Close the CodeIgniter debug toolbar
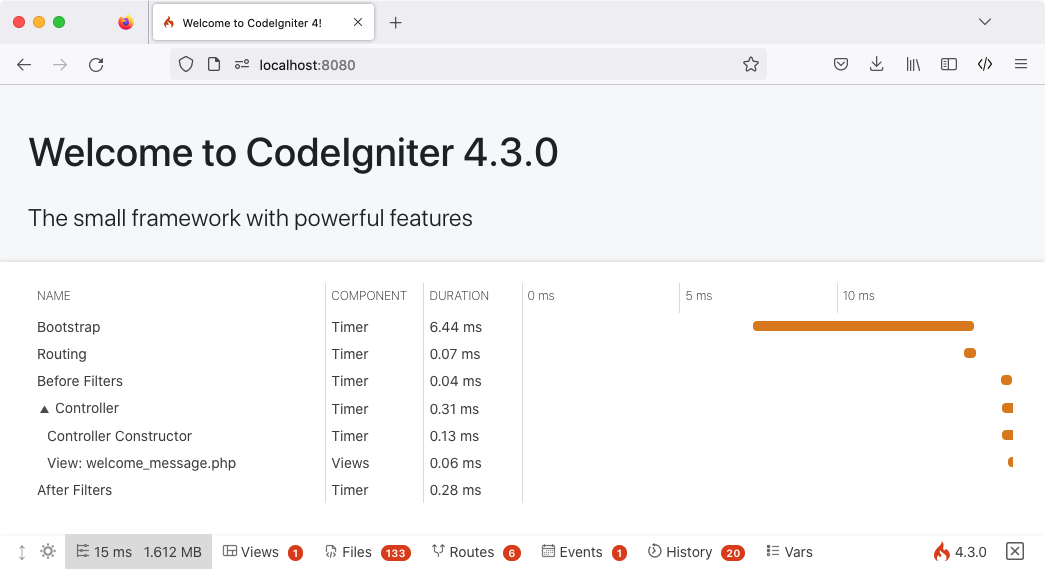This screenshot has height=569, width=1045. [x=1014, y=552]
